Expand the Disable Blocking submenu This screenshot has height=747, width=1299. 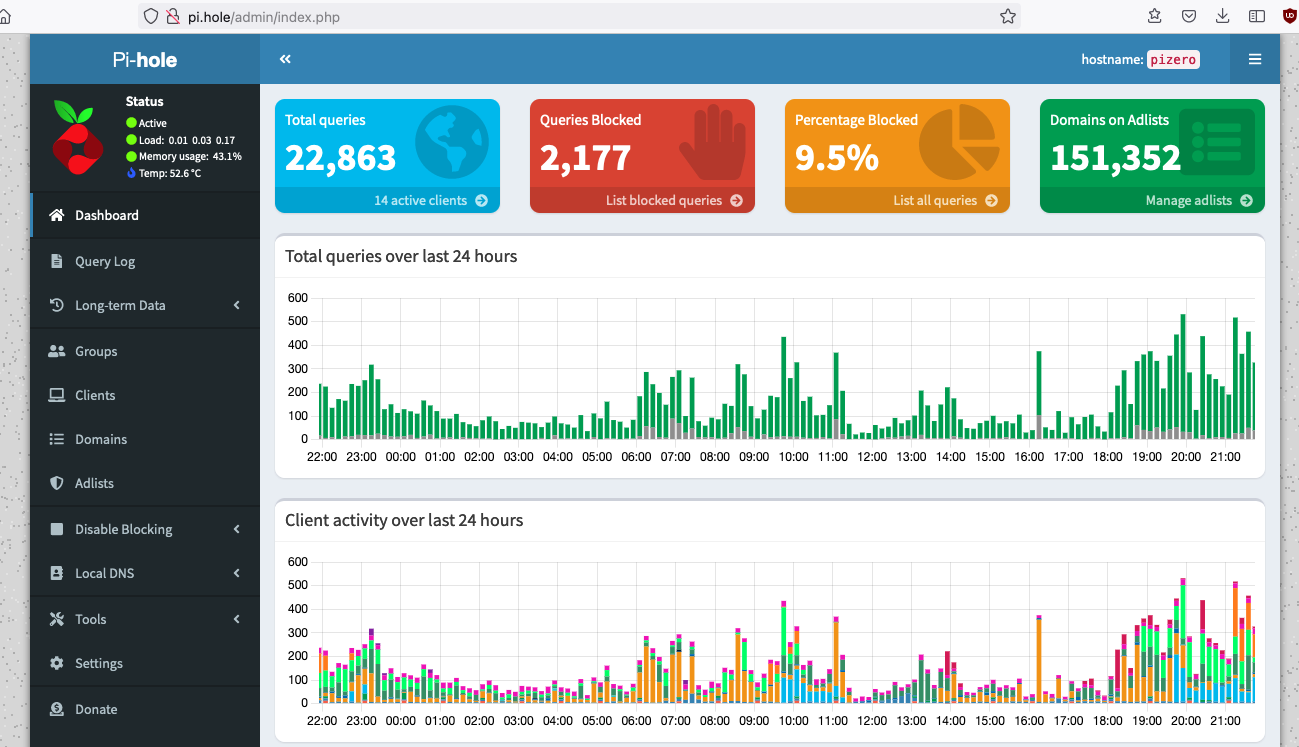tap(144, 529)
